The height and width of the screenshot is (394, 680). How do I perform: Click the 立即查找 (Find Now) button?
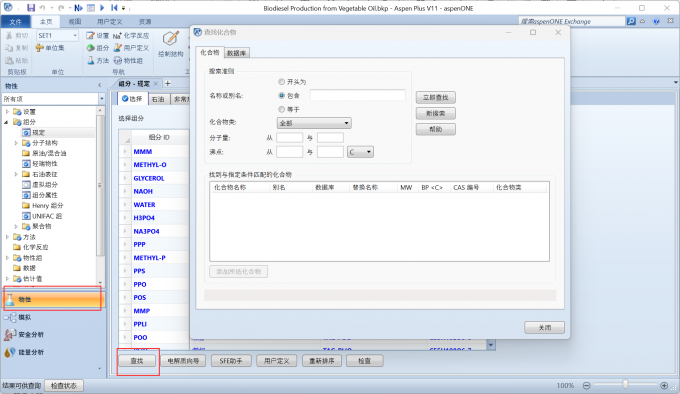[x=435, y=98]
